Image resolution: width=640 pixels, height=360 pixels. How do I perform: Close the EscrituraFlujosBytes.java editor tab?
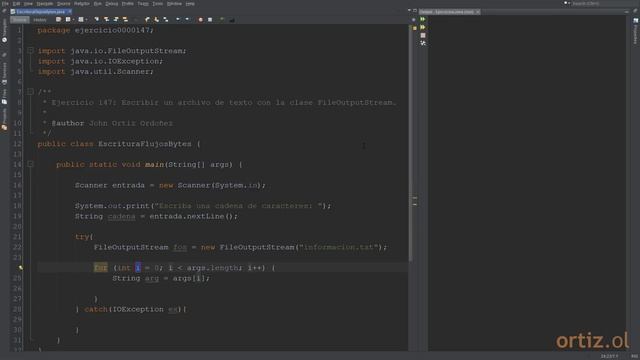pos(69,12)
